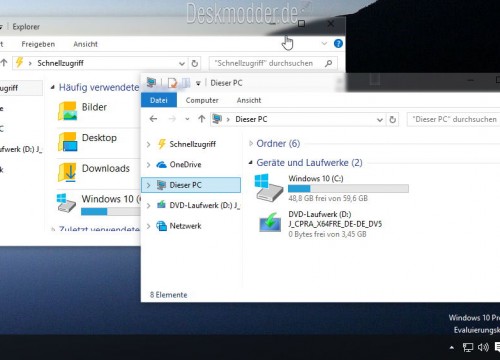Open Help in the Explorer window
The image size is (500, 360).
coord(338,44)
